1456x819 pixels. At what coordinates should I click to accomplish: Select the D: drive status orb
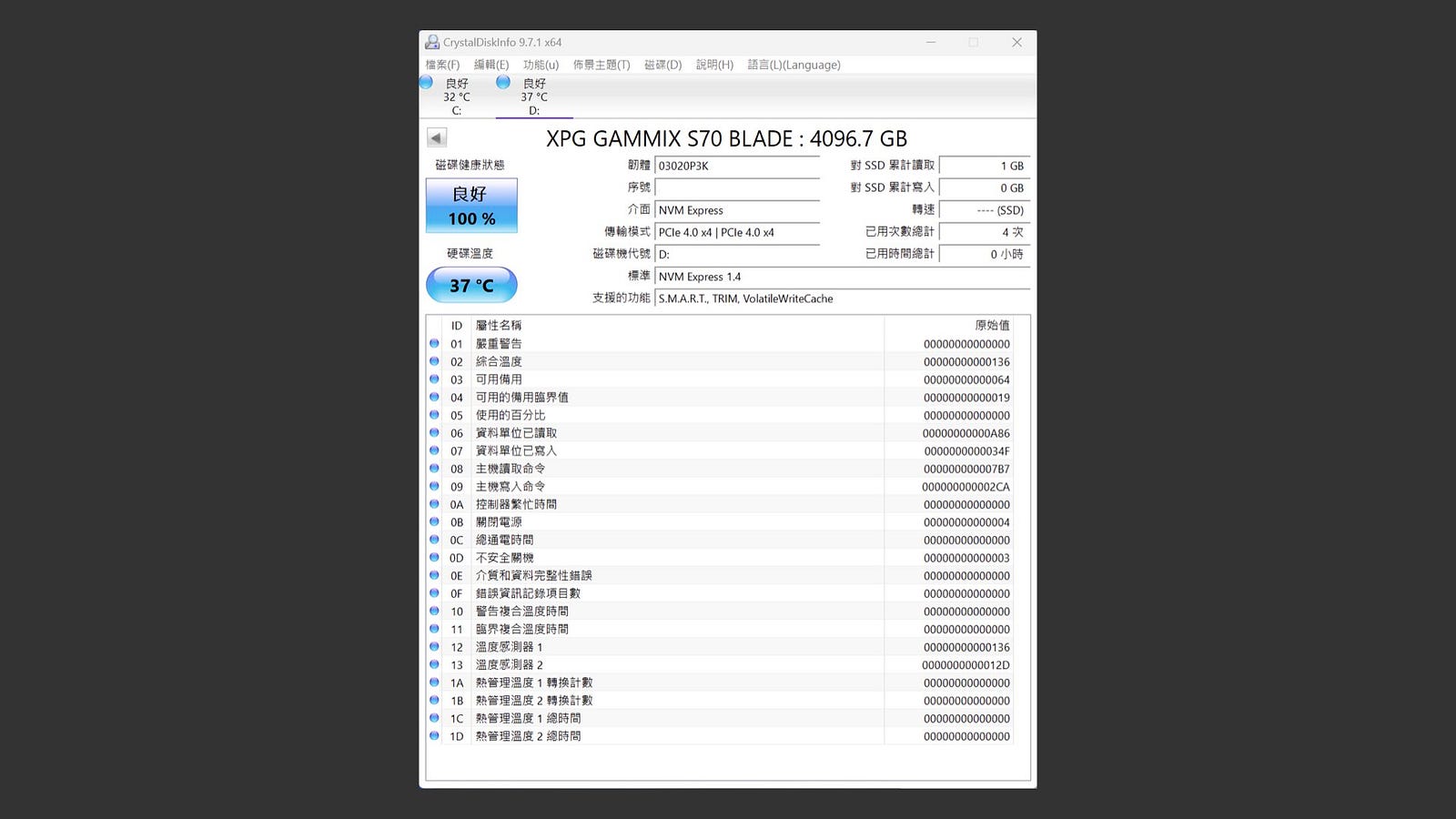click(x=503, y=82)
